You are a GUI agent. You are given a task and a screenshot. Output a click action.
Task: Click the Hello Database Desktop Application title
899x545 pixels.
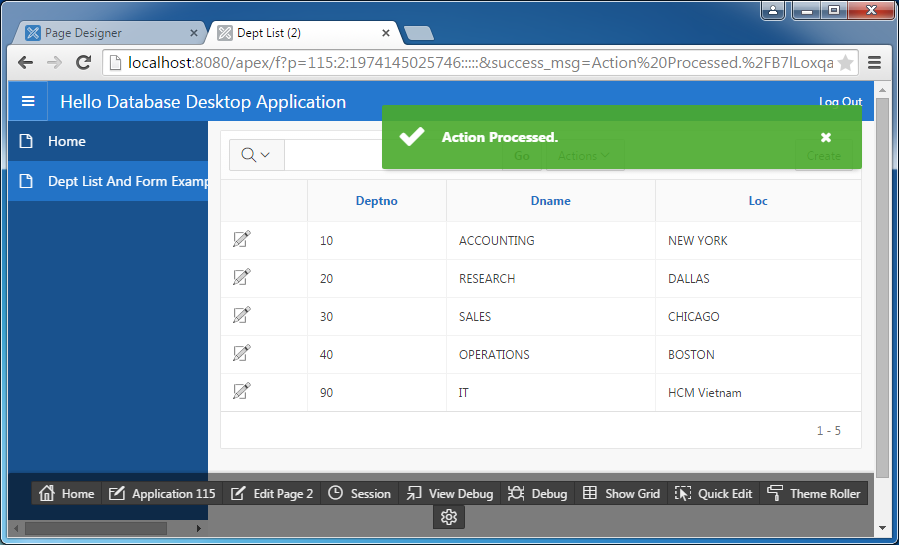click(203, 101)
